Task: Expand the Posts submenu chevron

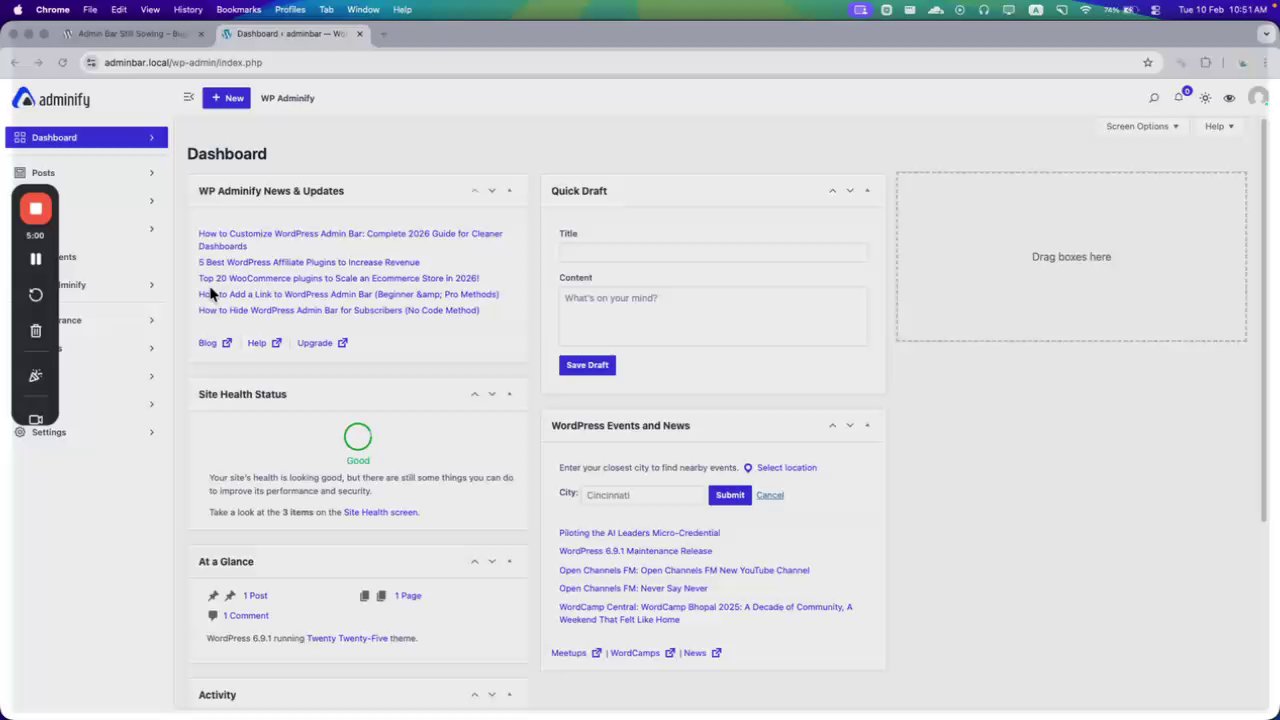Action: (152, 173)
